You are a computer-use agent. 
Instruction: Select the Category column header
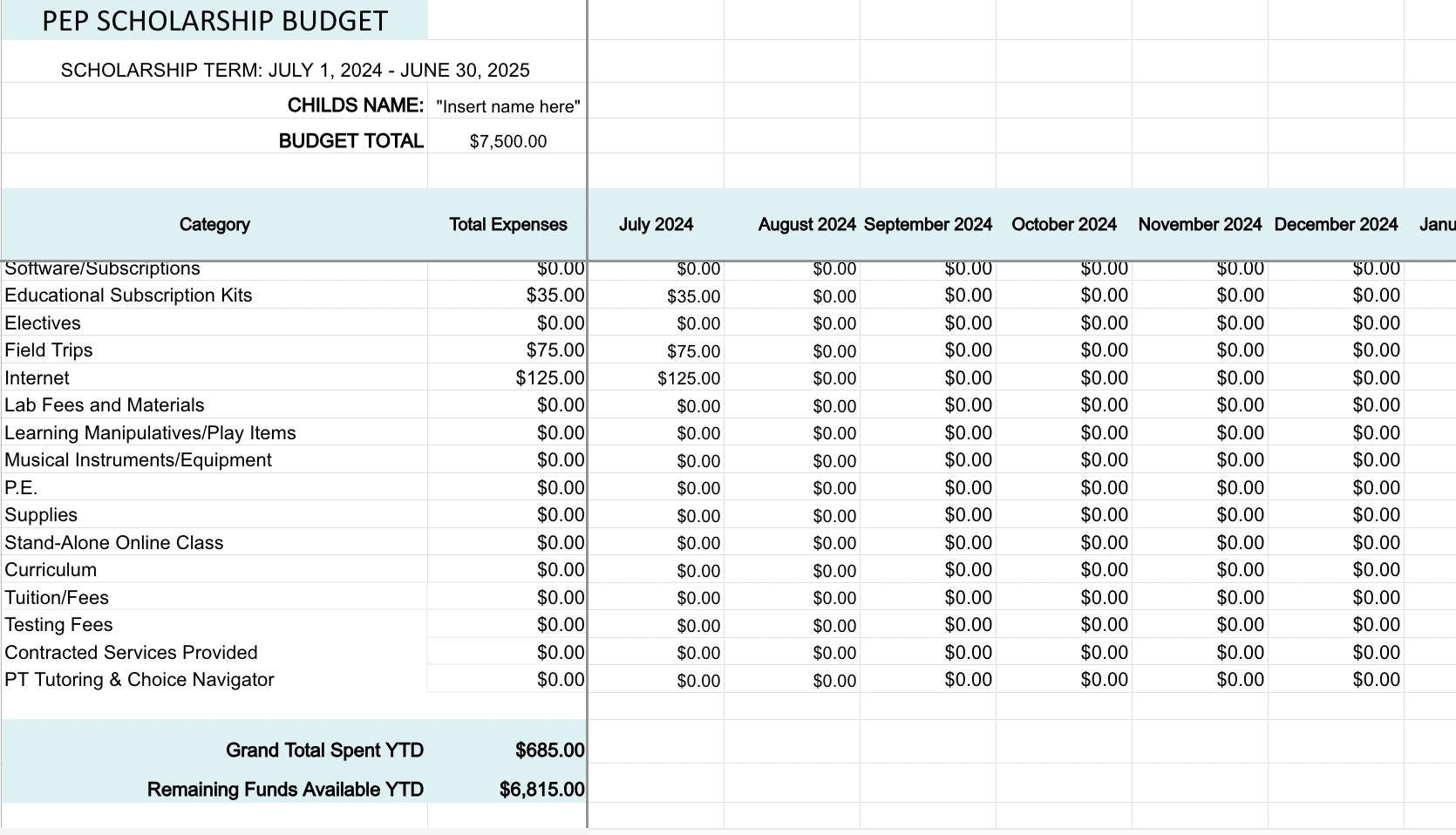click(x=214, y=224)
